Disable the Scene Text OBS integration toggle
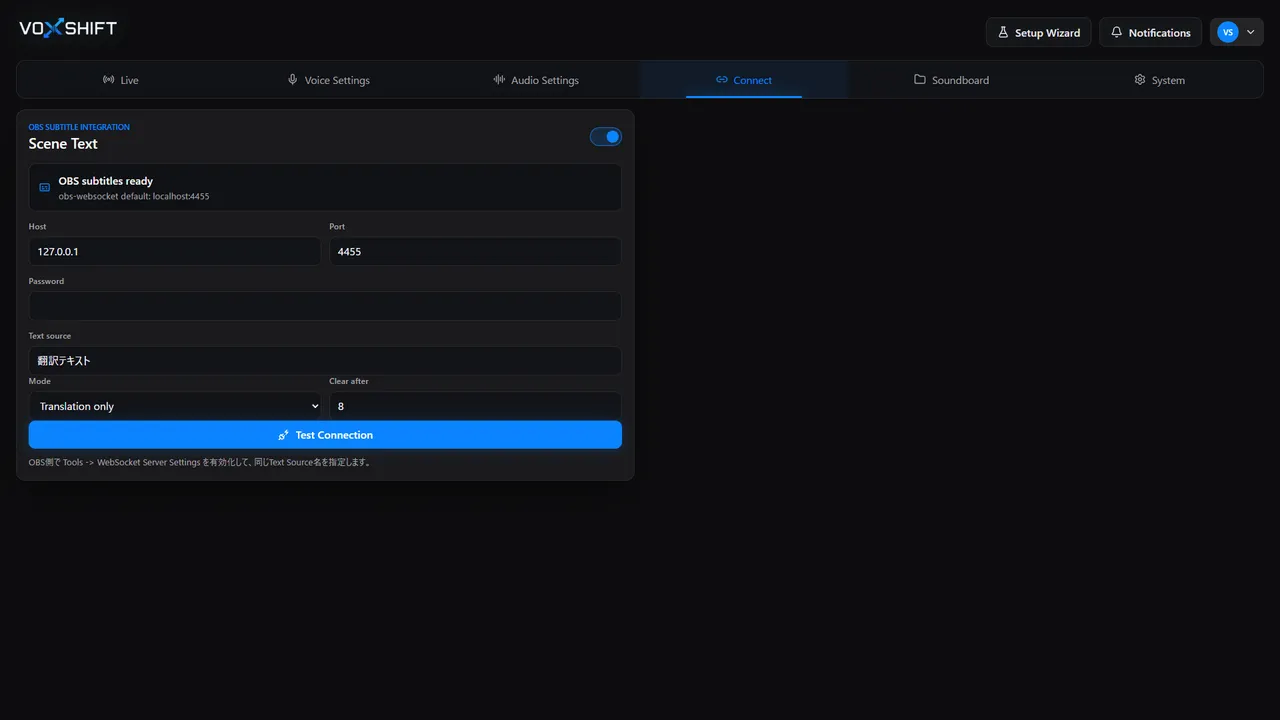Viewport: 1280px width, 720px height. tap(605, 136)
